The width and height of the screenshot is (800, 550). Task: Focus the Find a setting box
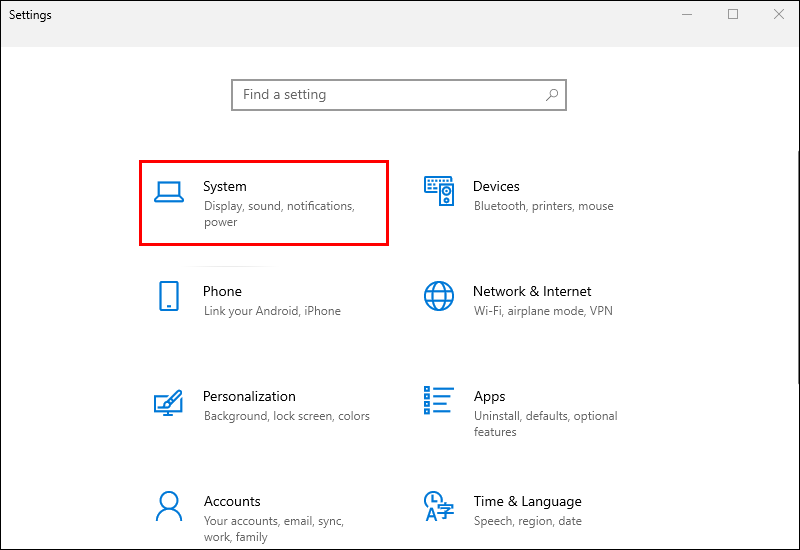[x=390, y=95]
